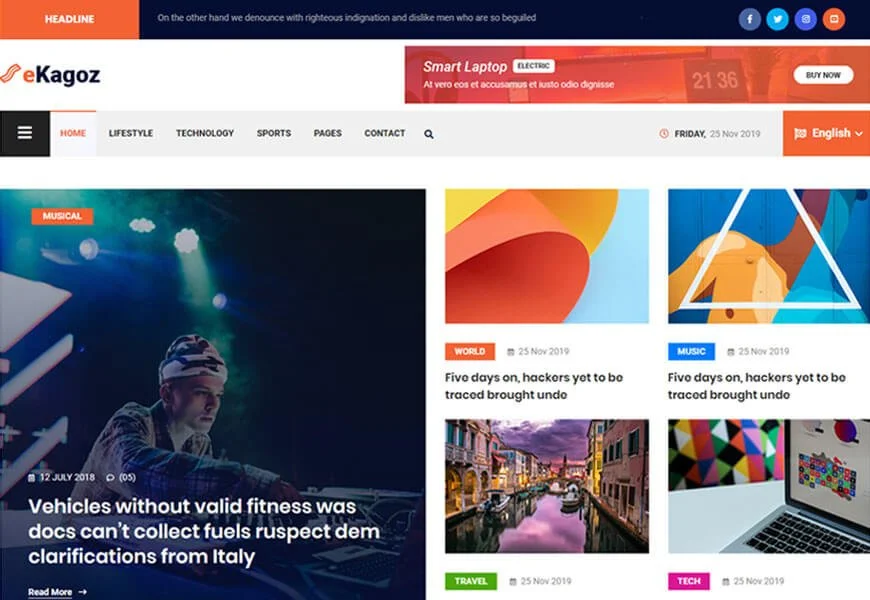Click the blue MUSIC category tag
Screen dimensions: 870x600
(x=691, y=351)
